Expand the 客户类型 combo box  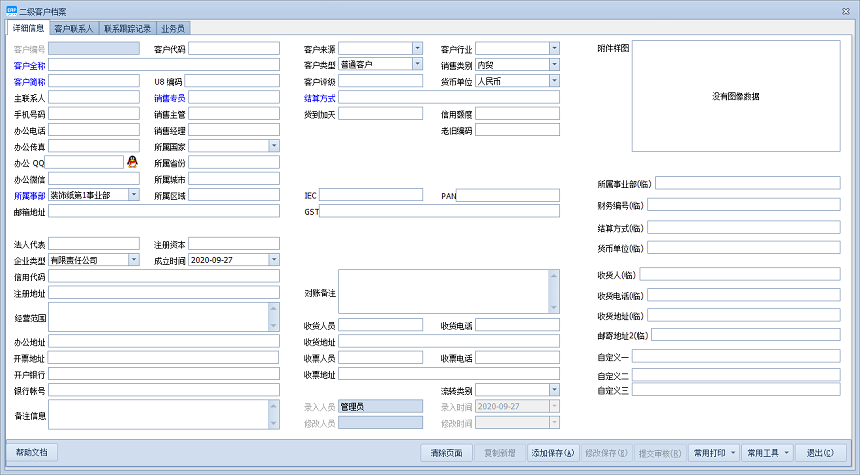[x=417, y=64]
